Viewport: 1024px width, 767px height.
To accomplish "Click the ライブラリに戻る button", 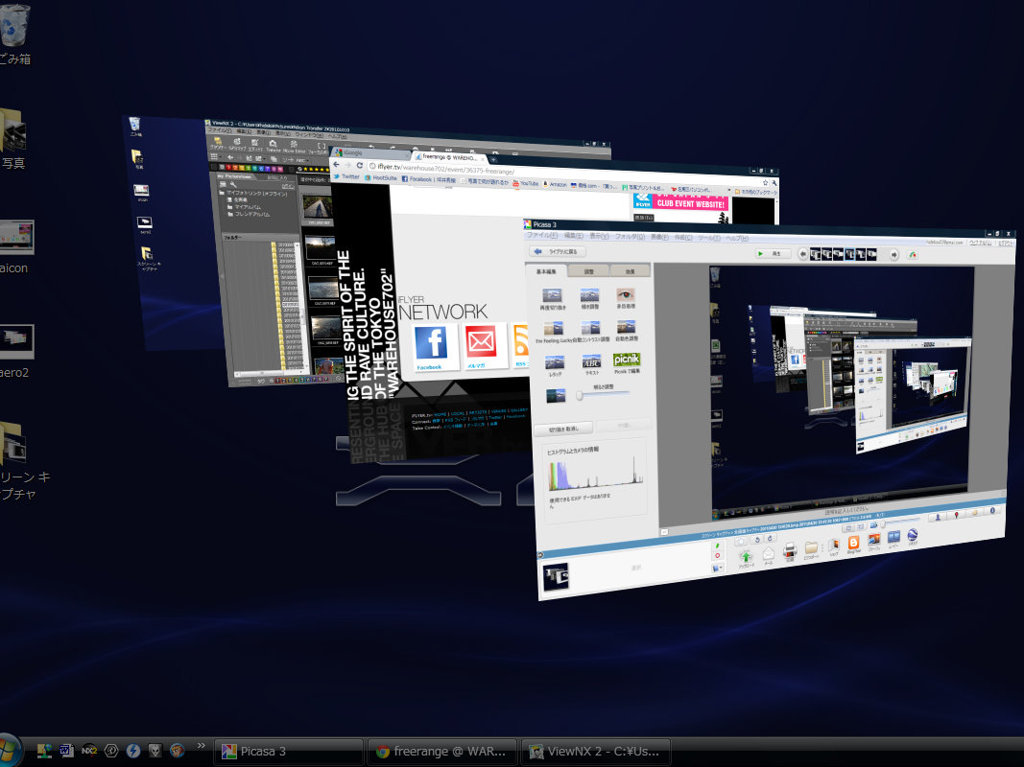I will 557,252.
